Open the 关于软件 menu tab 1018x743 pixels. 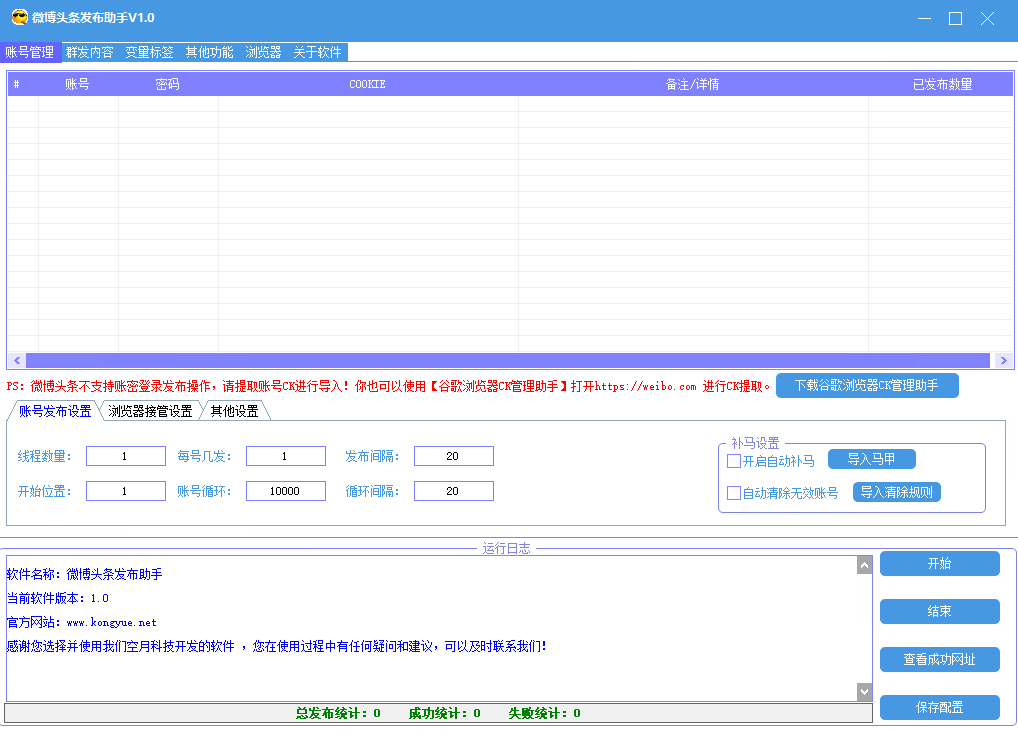(317, 52)
